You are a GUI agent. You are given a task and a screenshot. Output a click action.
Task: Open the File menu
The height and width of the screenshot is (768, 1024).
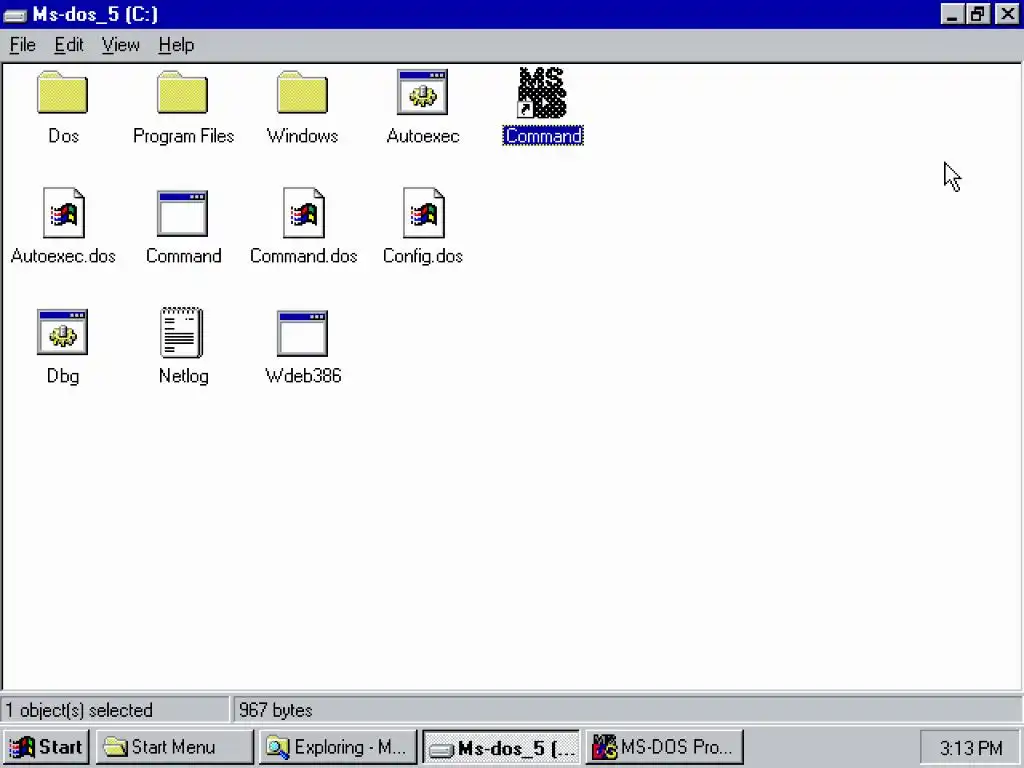(22, 45)
